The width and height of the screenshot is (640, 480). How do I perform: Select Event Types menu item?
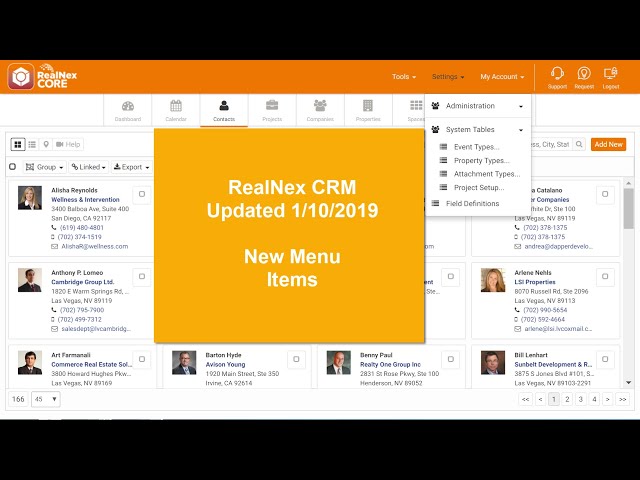point(476,147)
